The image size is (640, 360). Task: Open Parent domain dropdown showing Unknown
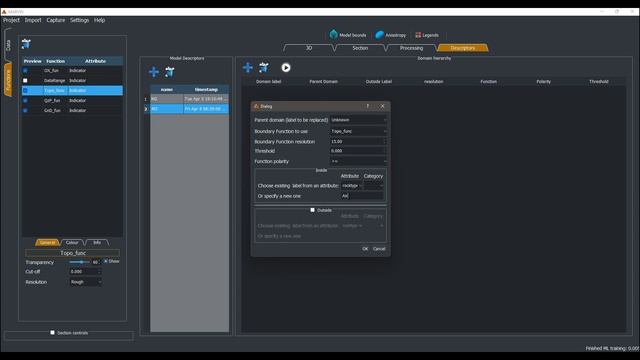(x=358, y=120)
